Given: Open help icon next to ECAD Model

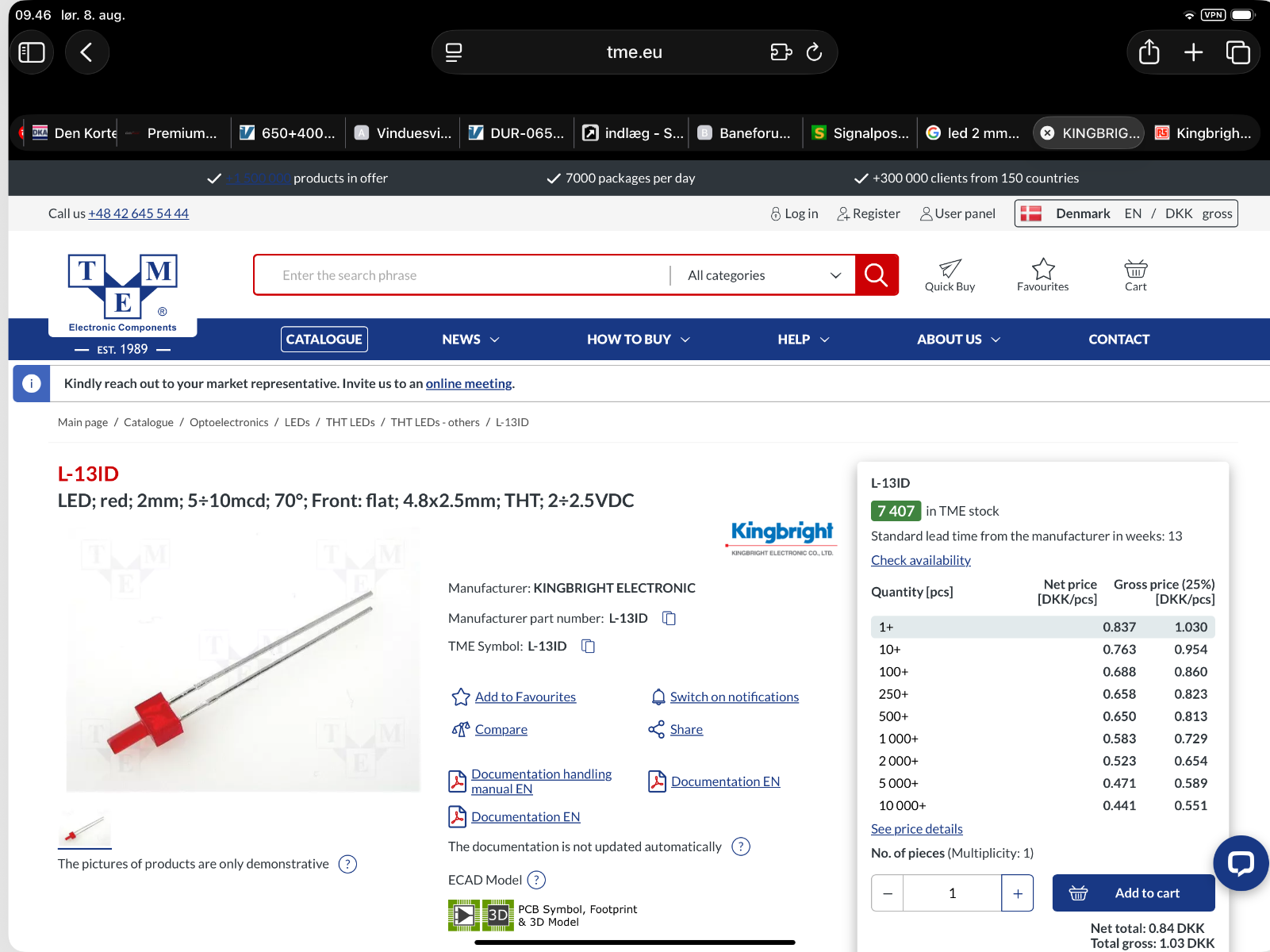Looking at the screenshot, I should pyautogui.click(x=536, y=880).
